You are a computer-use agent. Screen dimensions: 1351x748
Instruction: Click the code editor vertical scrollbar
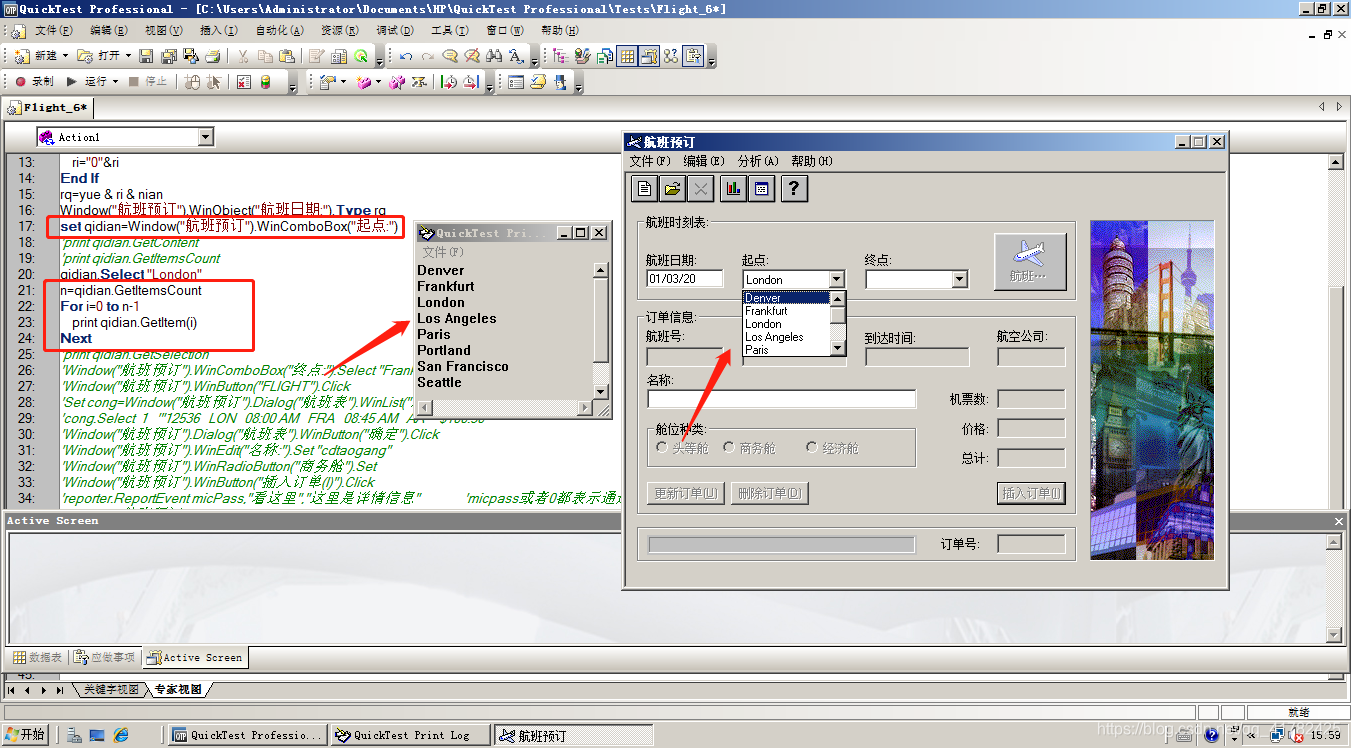tap(1334, 330)
